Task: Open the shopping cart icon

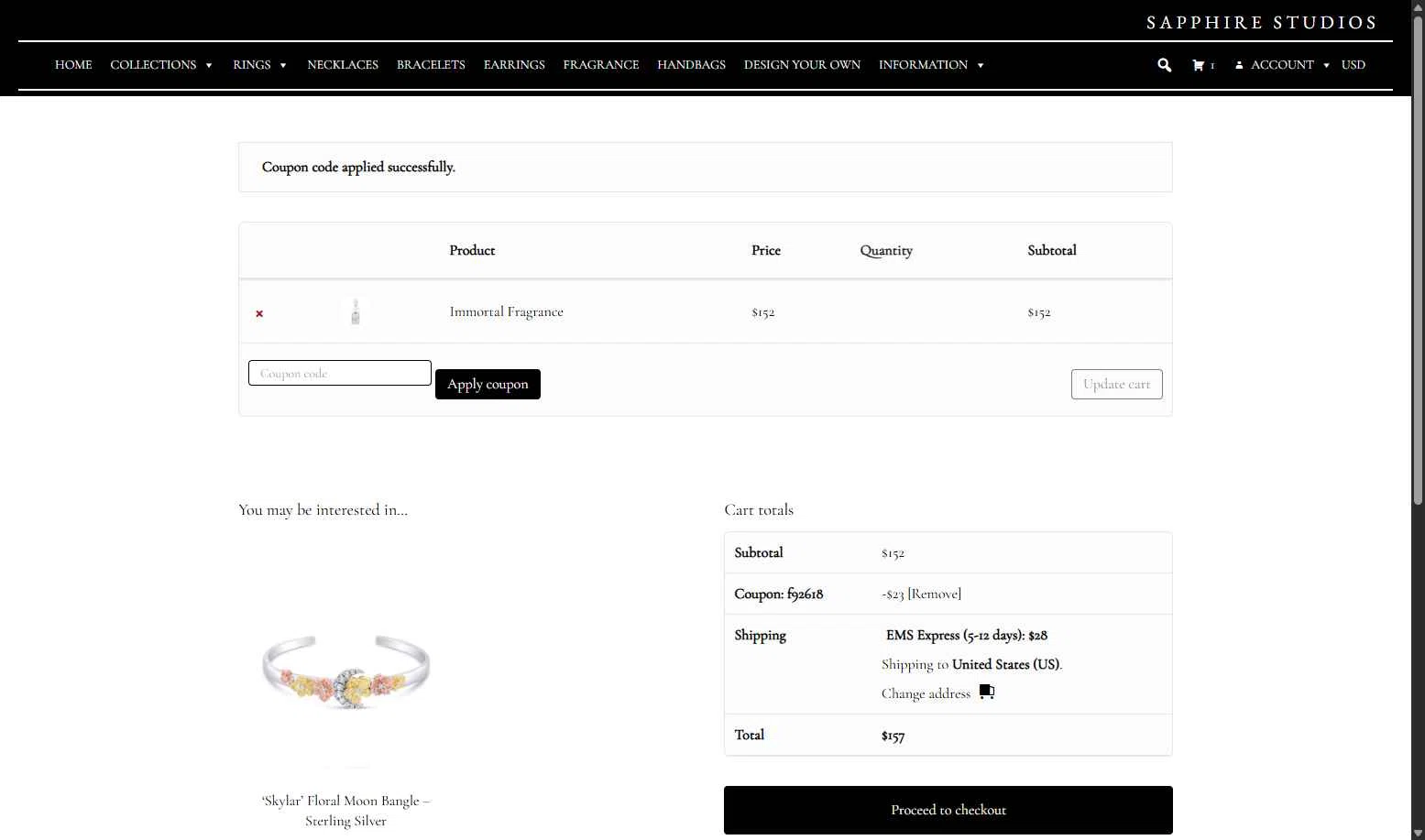Action: pyautogui.click(x=1198, y=65)
